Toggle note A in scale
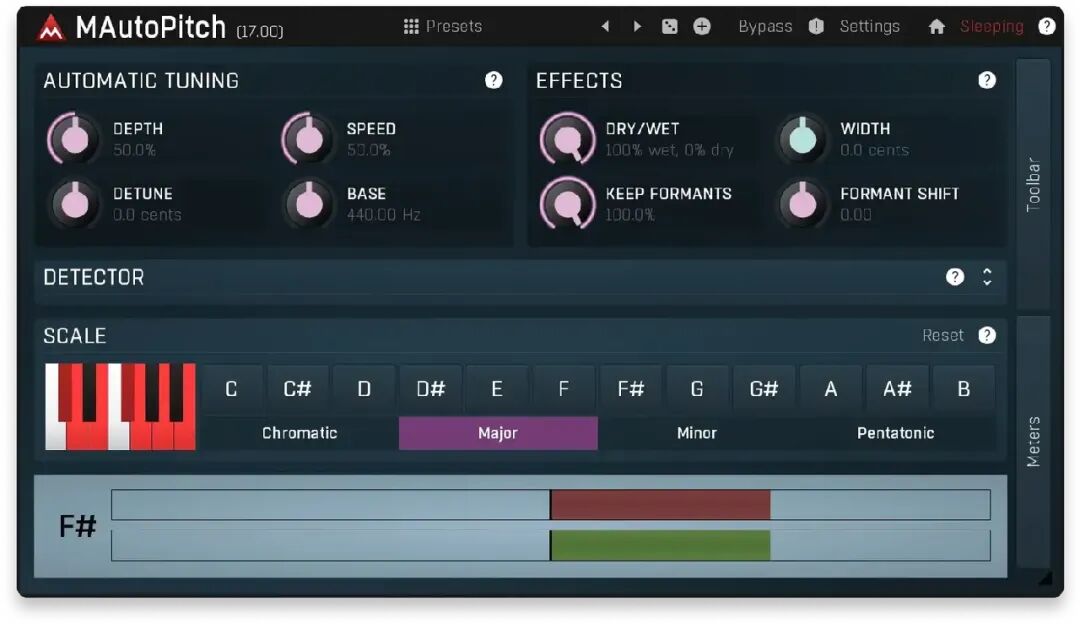1080x624 pixels. pyautogui.click(x=831, y=389)
